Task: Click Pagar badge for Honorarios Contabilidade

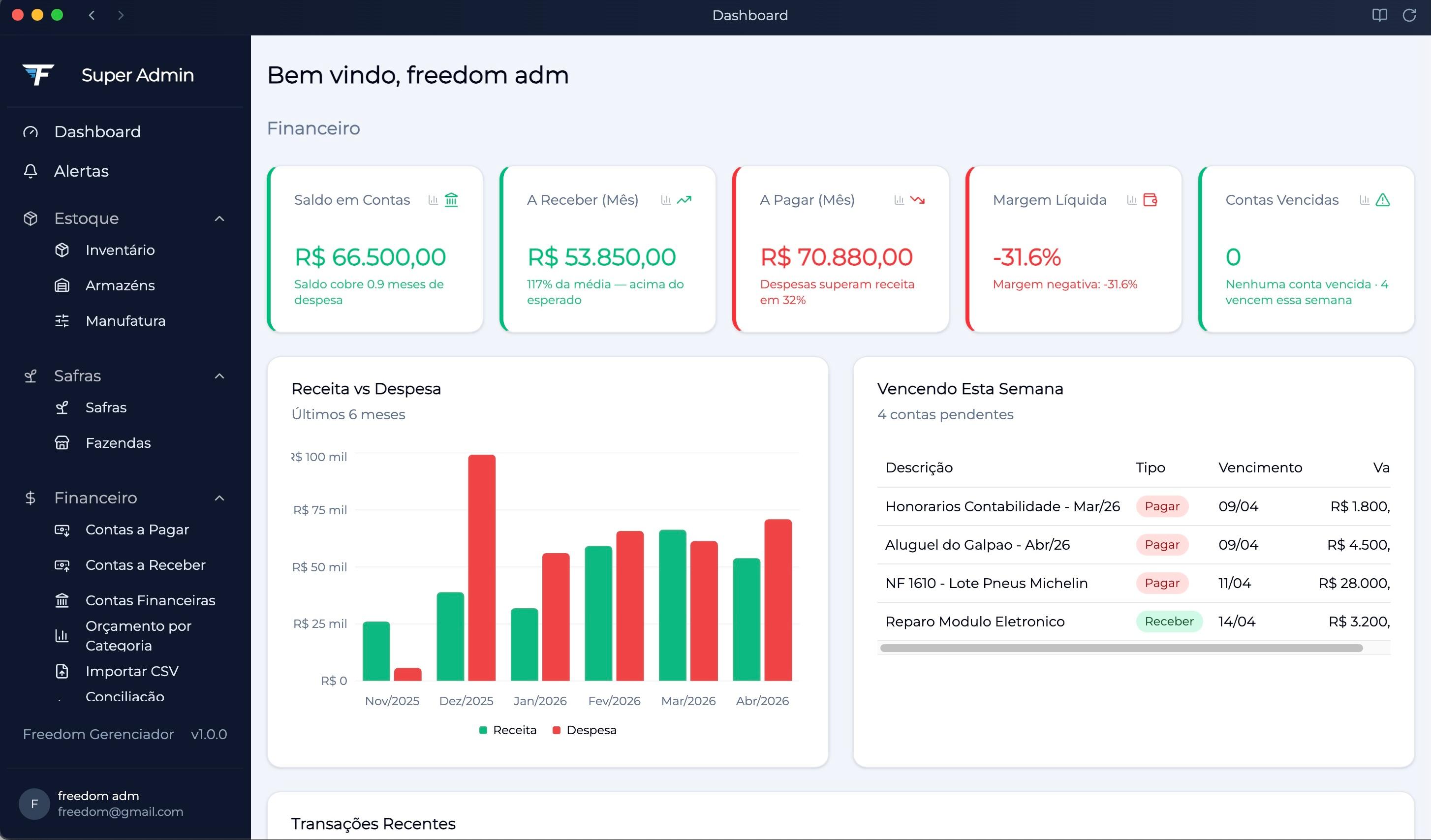Action: pos(1162,506)
